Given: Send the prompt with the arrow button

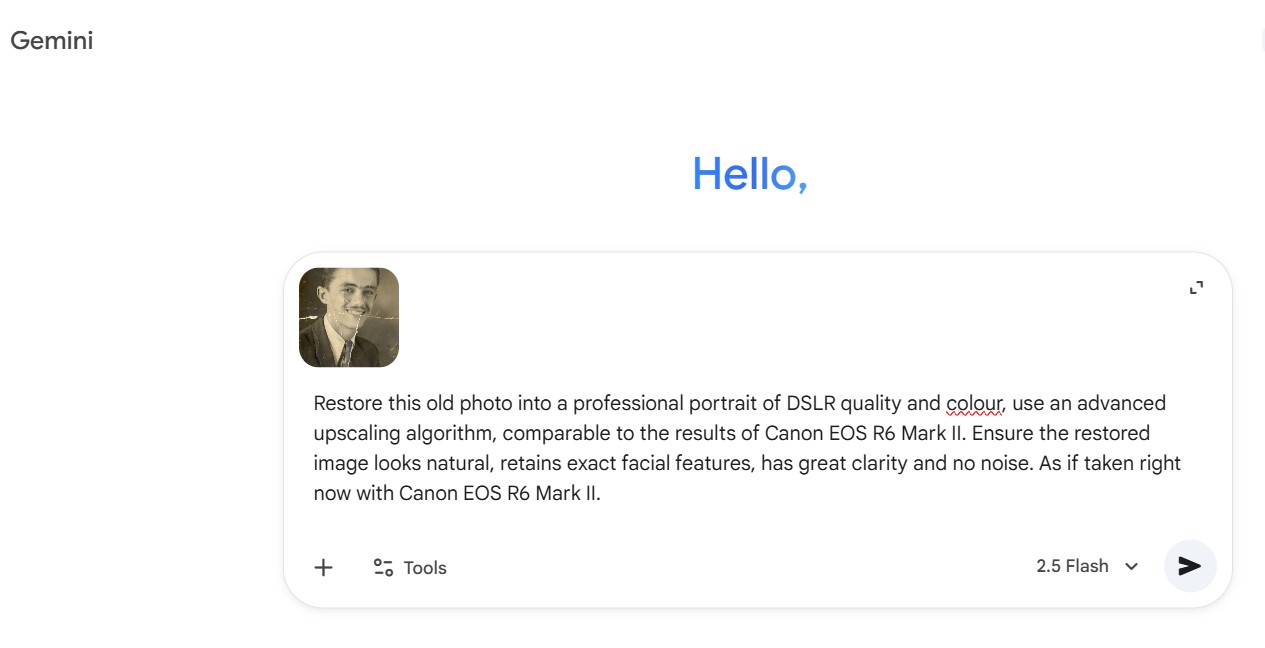Looking at the screenshot, I should click(1189, 566).
